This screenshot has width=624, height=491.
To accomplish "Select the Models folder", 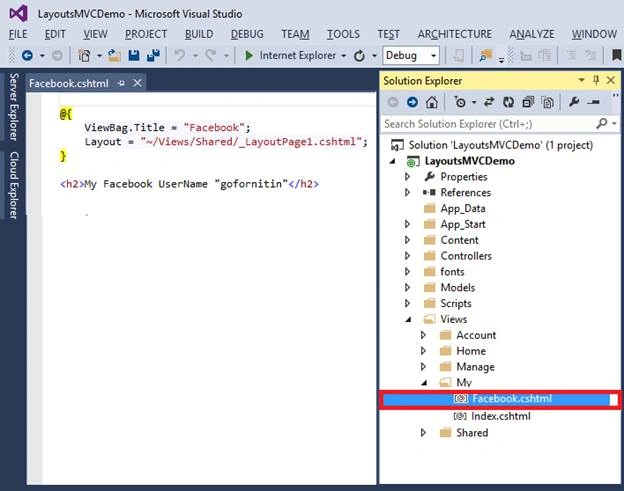I will tap(457, 288).
